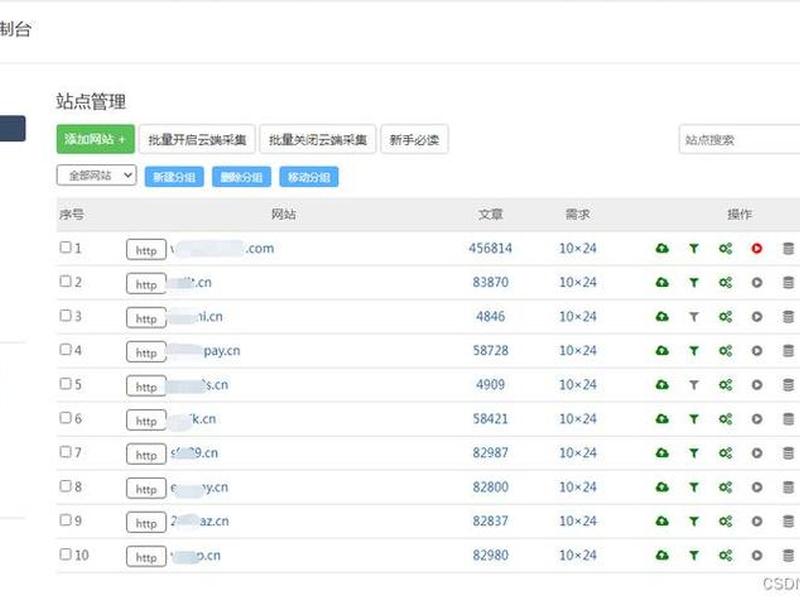Tick the checkbox for site 7
800x600 pixels.
click(65, 452)
